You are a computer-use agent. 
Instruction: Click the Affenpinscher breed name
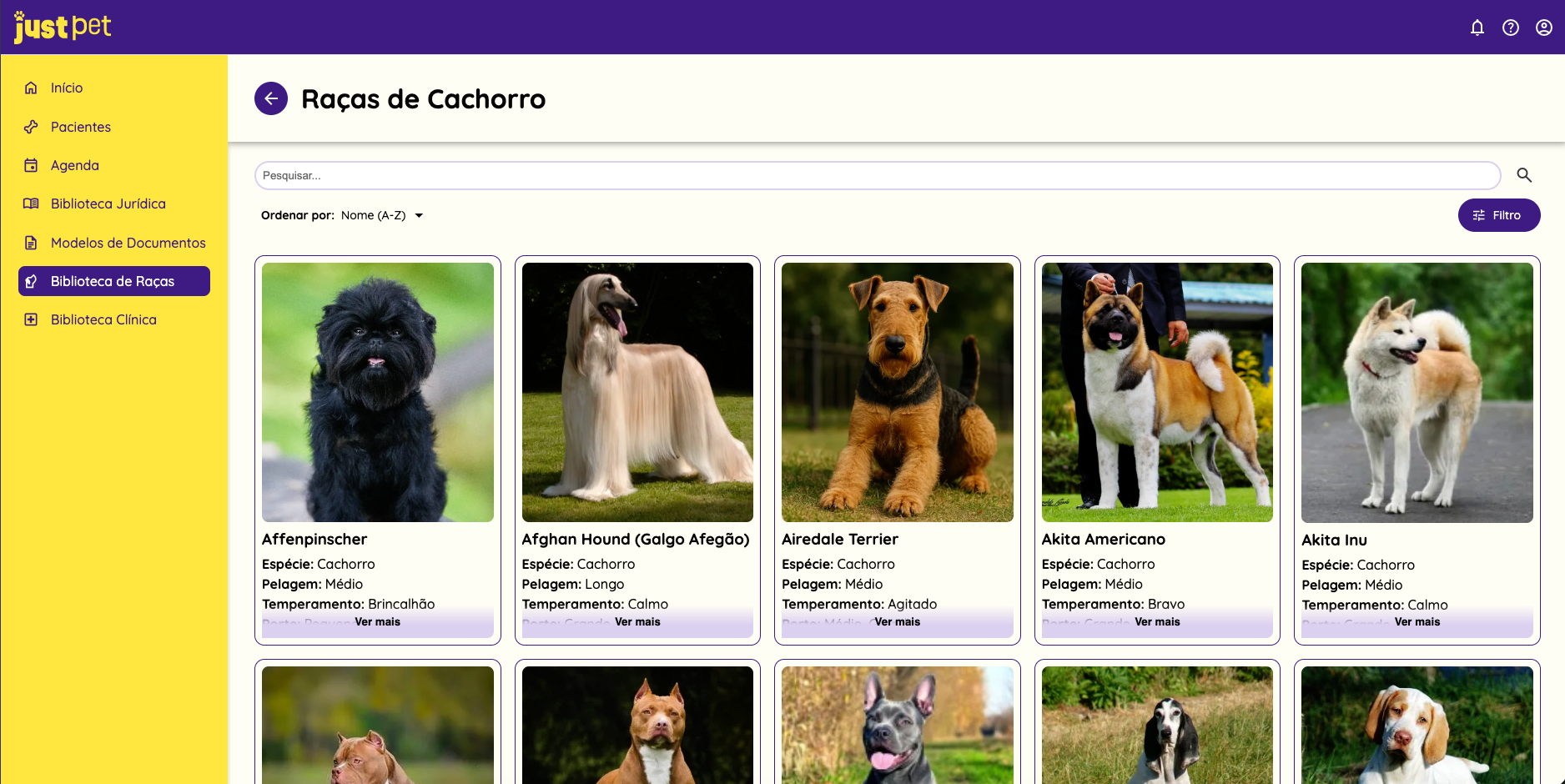pyautogui.click(x=315, y=540)
